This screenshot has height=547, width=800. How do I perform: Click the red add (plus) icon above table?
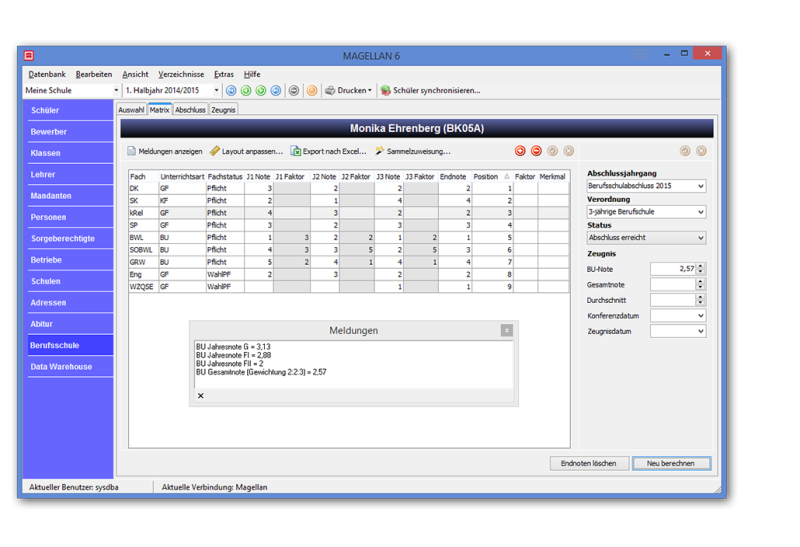520,151
